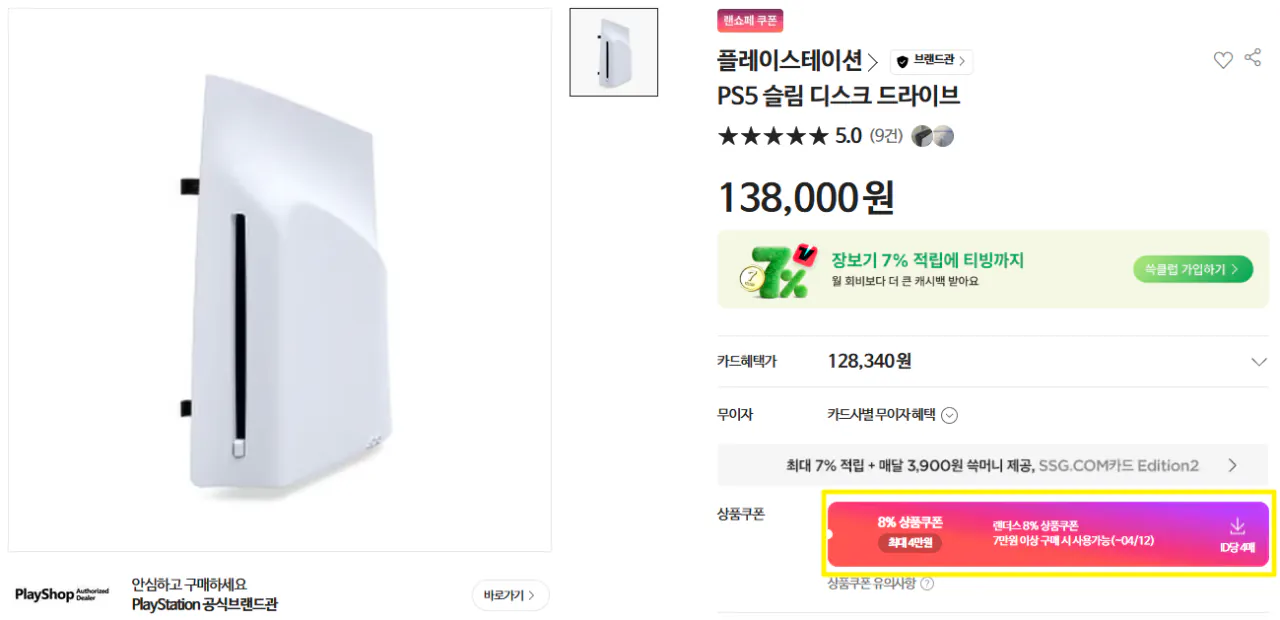This screenshot has width=1280, height=620.
Task: Expand the 카드혜택가 price details chevron
Action: (1258, 361)
